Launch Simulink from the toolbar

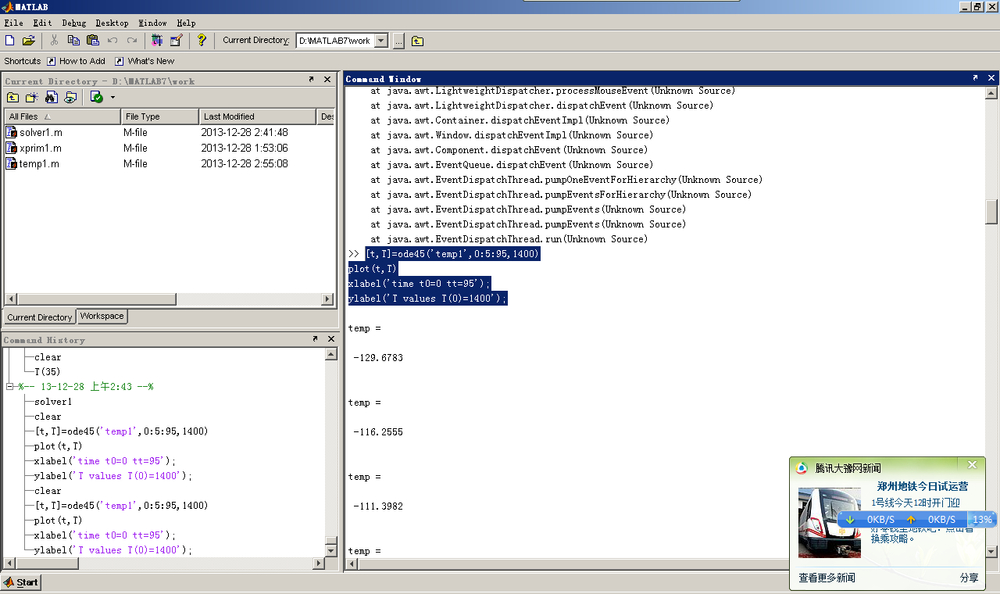pos(157,41)
